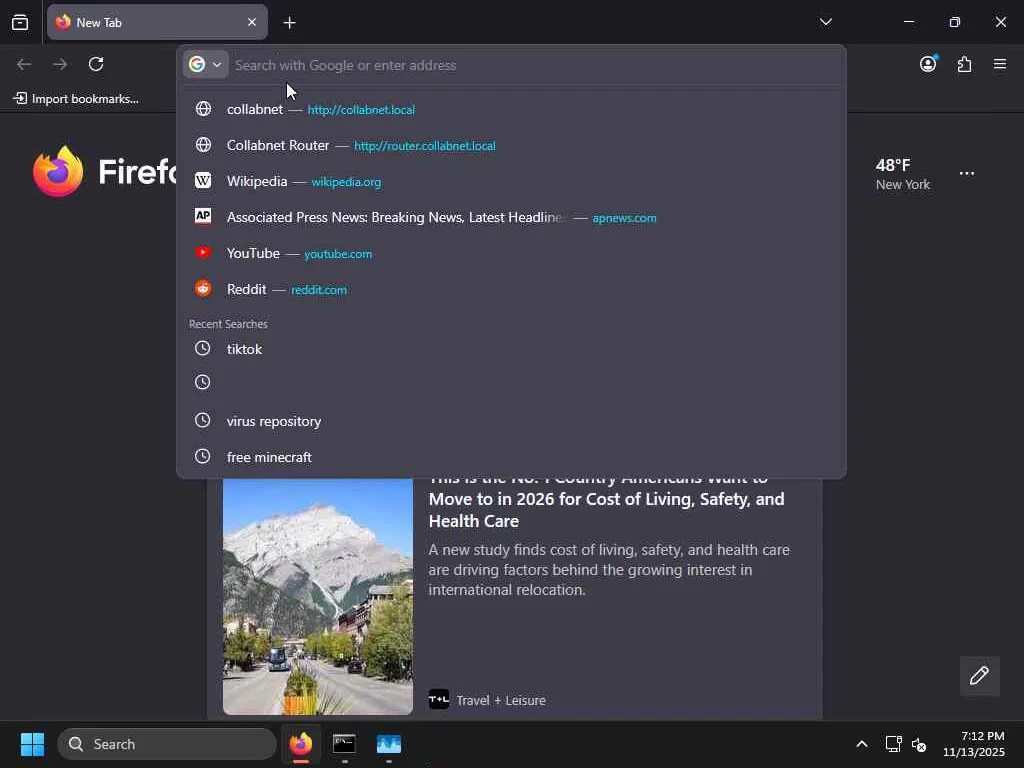Show hidden tray icons chevron
The image size is (1024, 768).
pyautogui.click(x=862, y=744)
